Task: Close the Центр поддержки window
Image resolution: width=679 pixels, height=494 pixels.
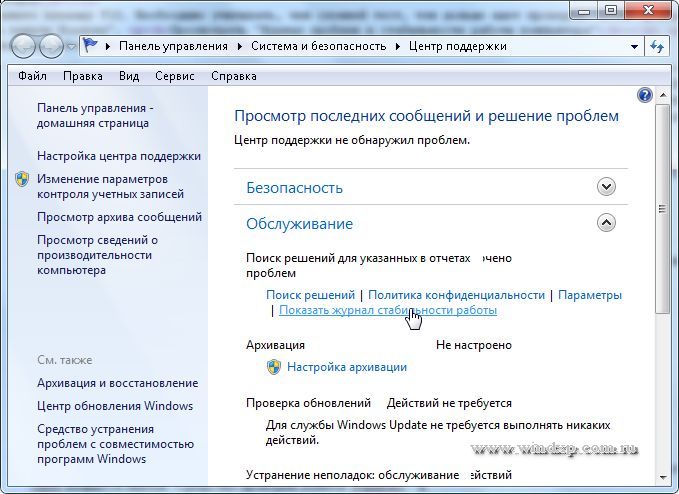Action: tap(648, 10)
